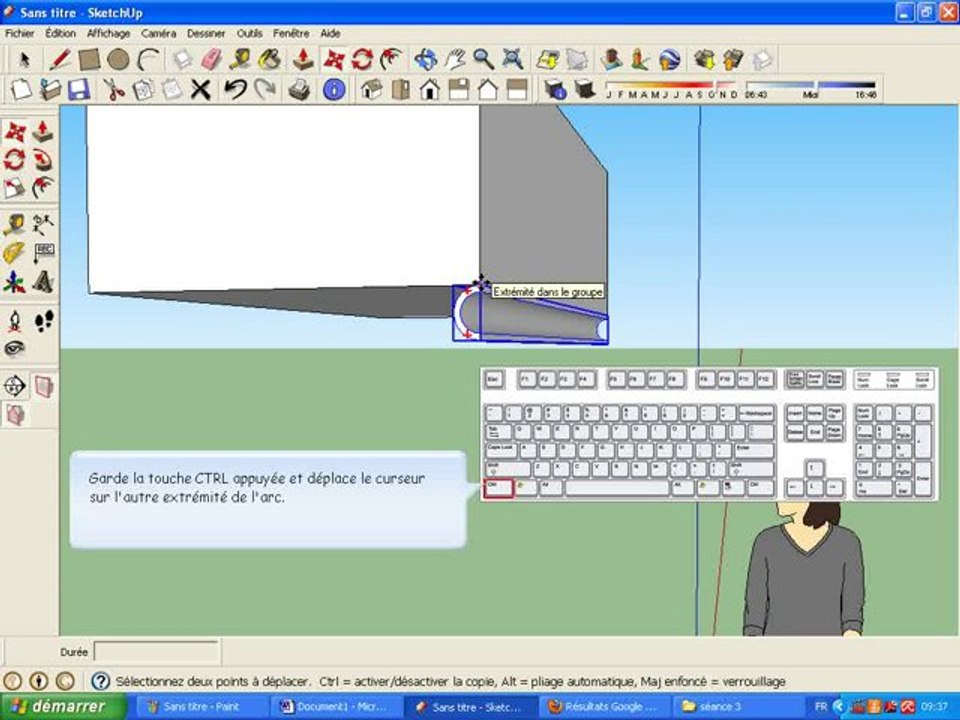The image size is (960, 720).
Task: Pick the Follow Me tool
Action: pyautogui.click(x=43, y=160)
